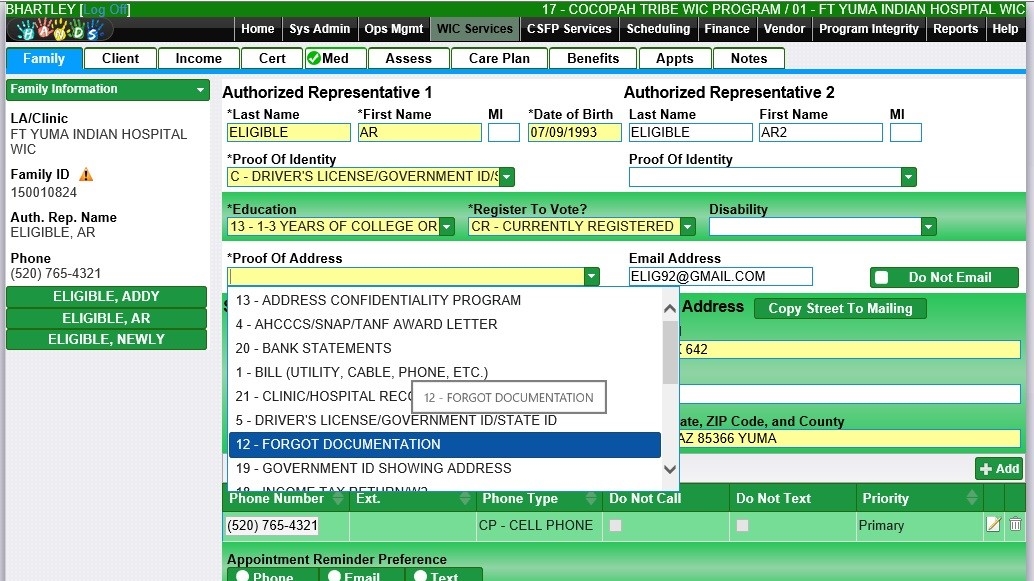
Task: Delete the phone number entry
Action: [x=1015, y=525]
